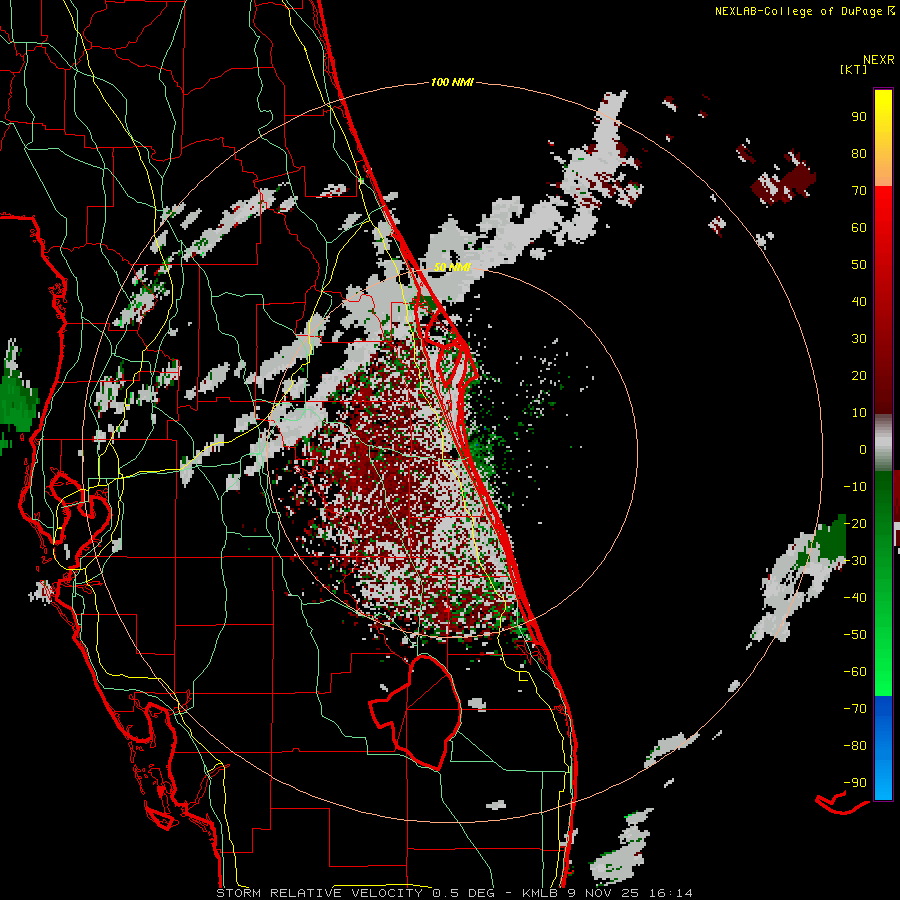Select the 40 value on the velocity scale
This screenshot has width=900, height=900.
coord(859,301)
